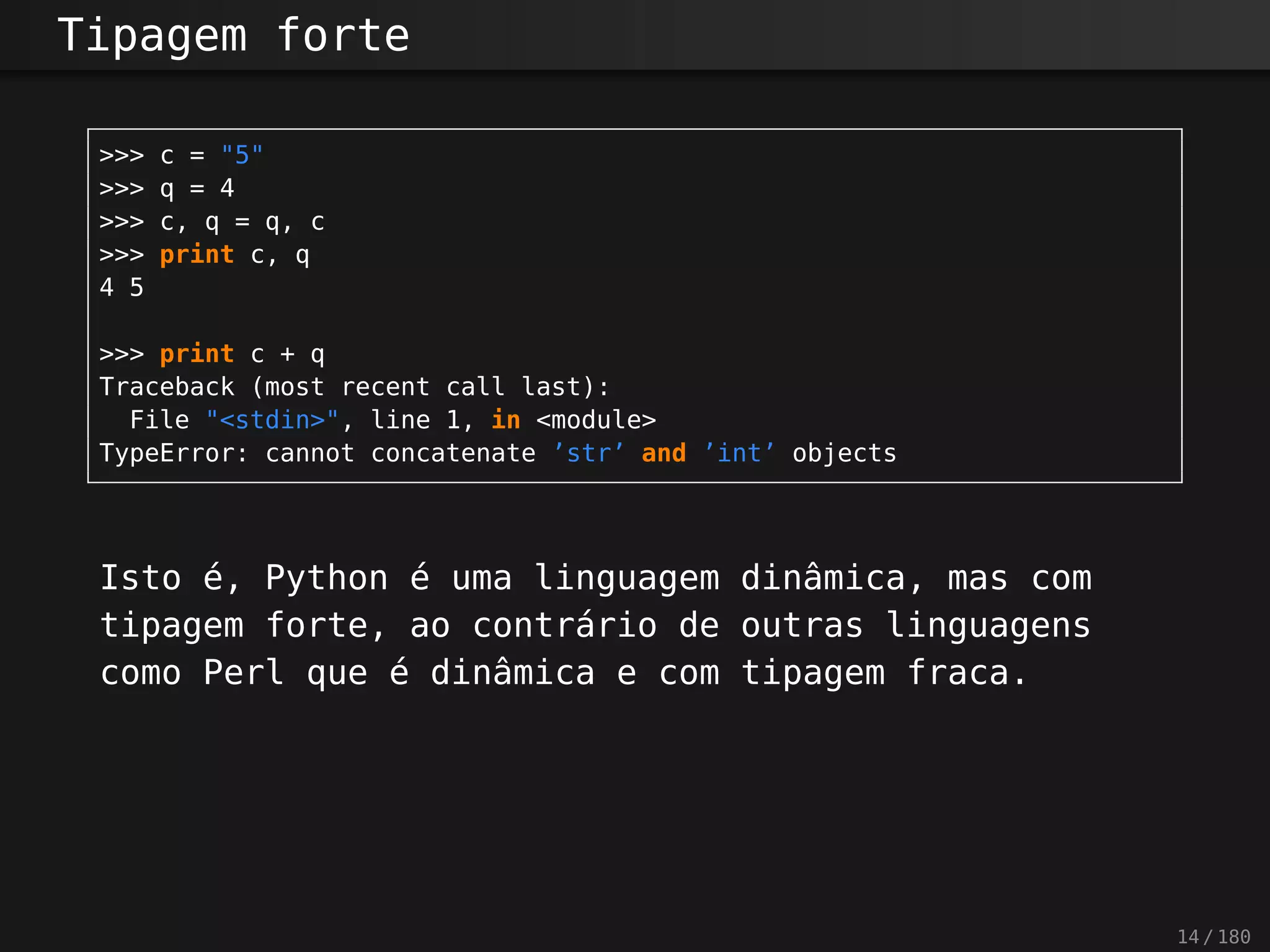Click the paragraph line starting "como Perl que"
The width and height of the screenshot is (1270, 952).
tap(563, 673)
